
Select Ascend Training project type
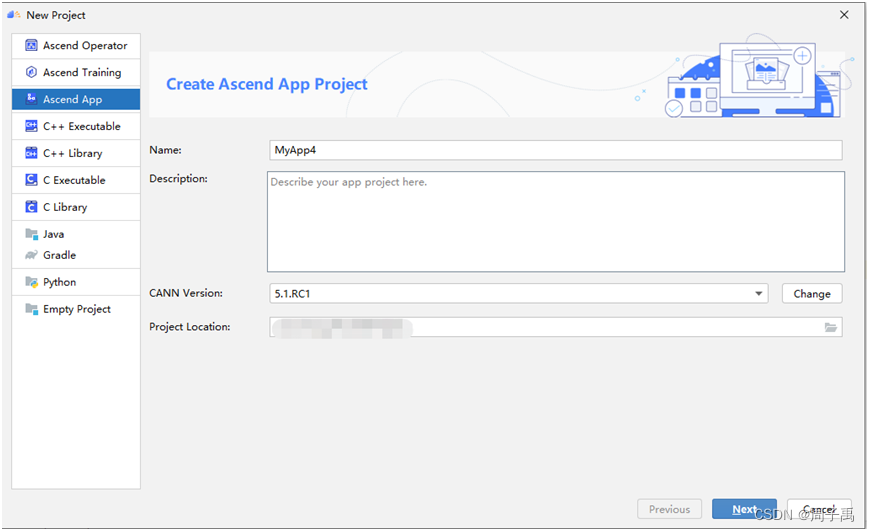click(x=76, y=72)
